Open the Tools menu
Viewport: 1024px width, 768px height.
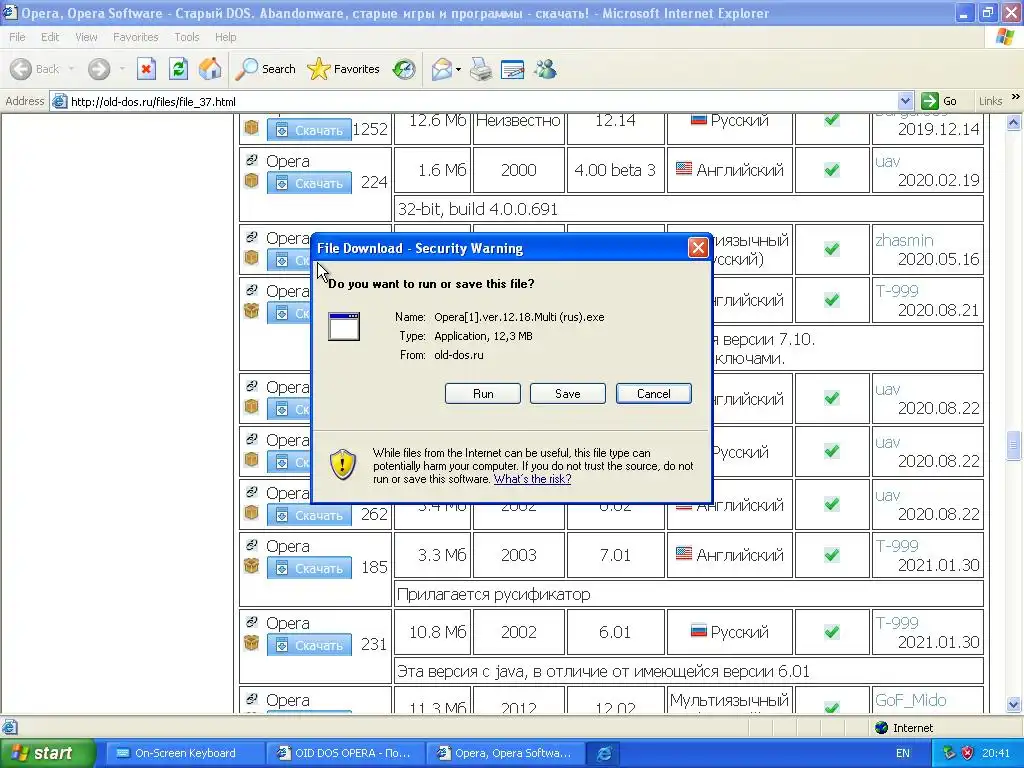pos(186,37)
